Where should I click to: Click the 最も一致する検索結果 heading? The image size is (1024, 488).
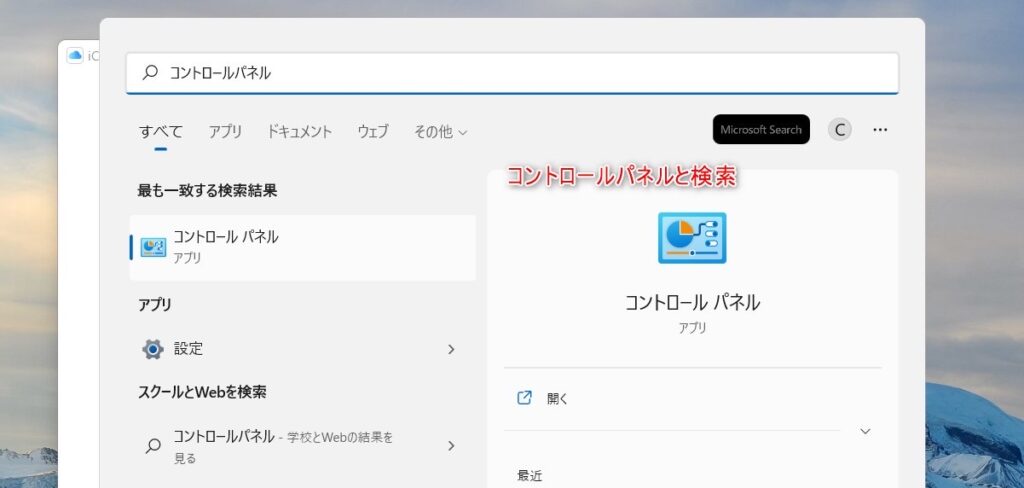[x=207, y=191]
